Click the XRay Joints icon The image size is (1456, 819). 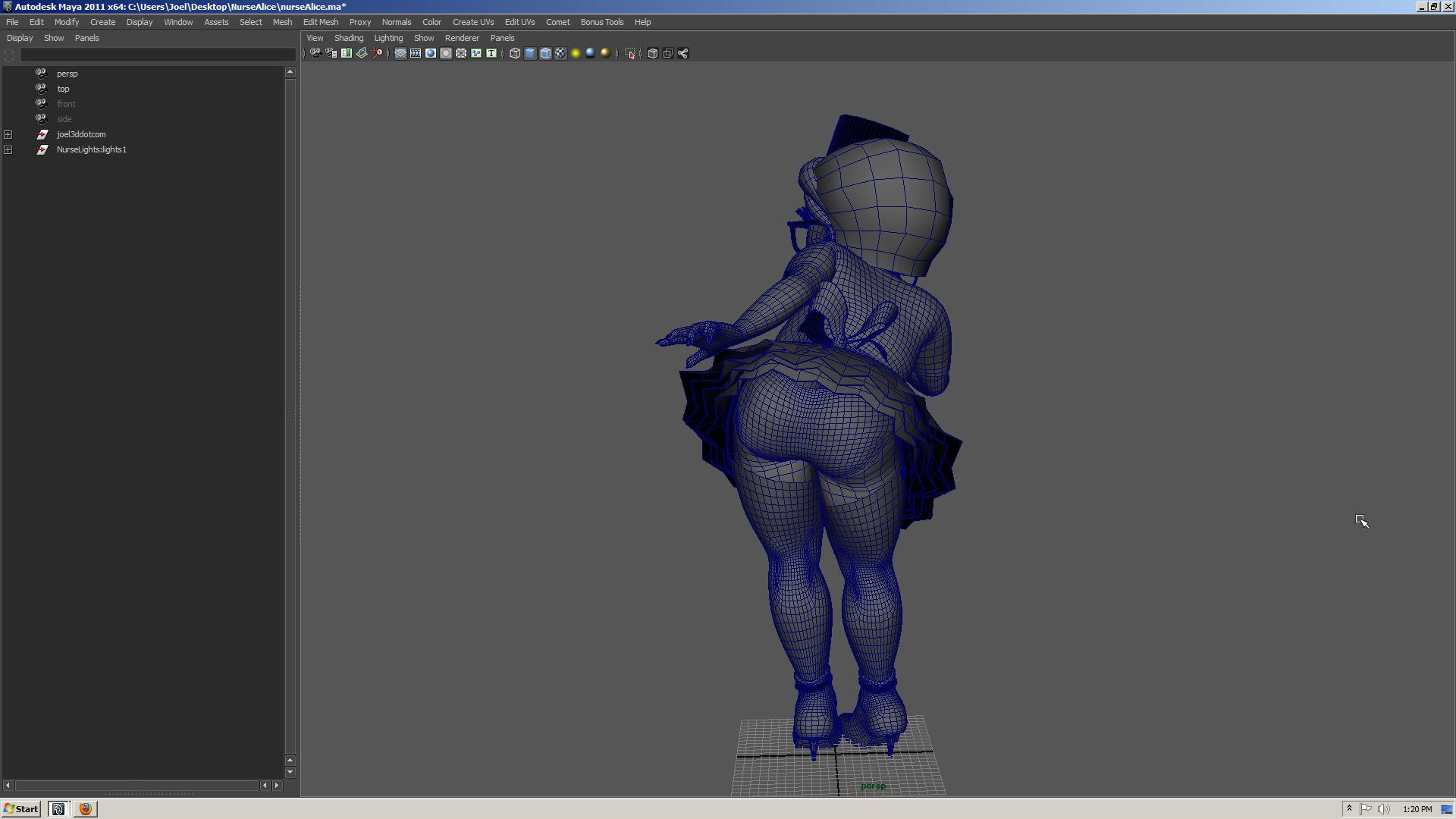coord(683,53)
